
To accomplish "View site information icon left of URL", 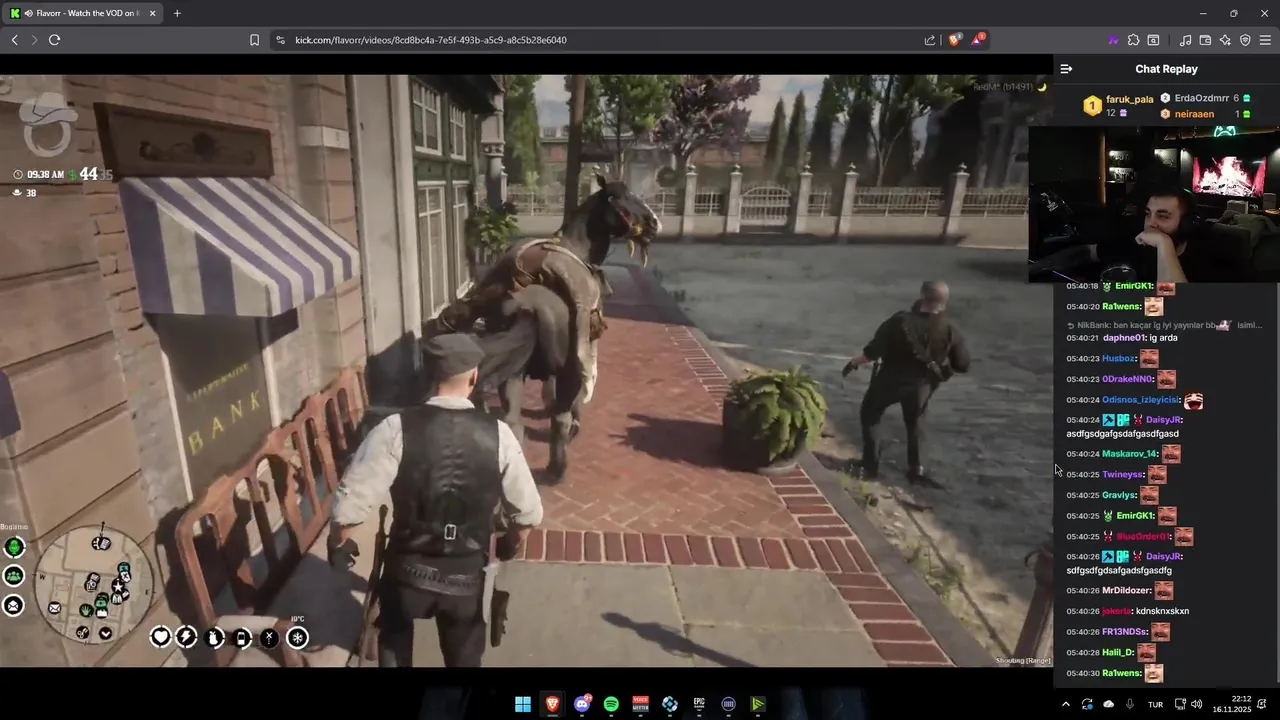I will click(x=280, y=40).
